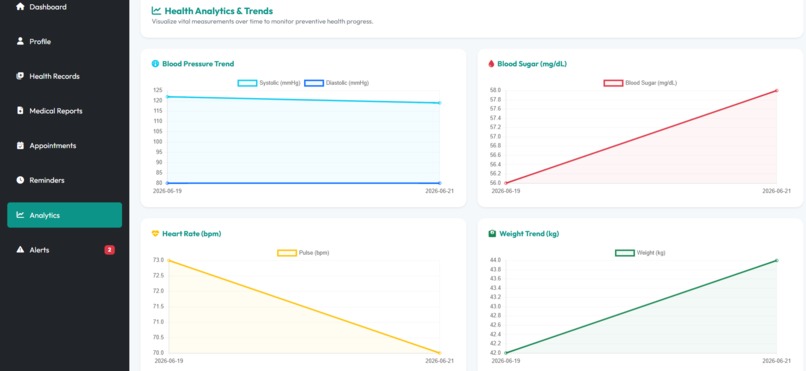This screenshot has height=371, width=806.
Task: Click the Dashboard home icon
Action: point(20,7)
